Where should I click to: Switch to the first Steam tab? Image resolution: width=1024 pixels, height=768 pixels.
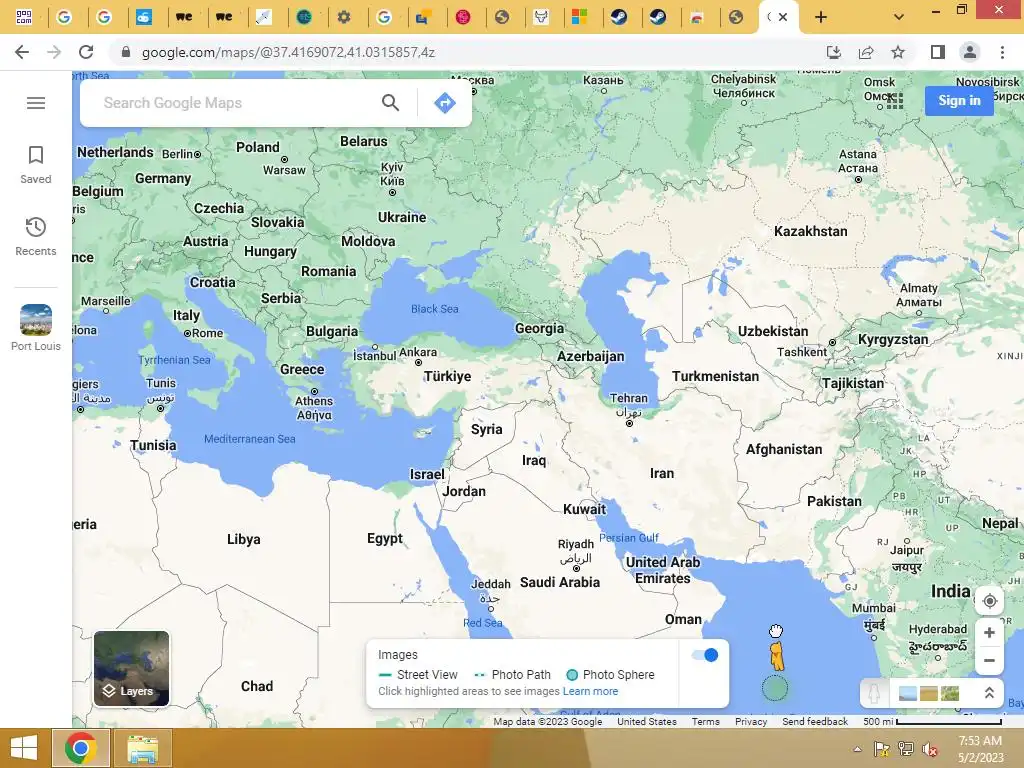click(x=618, y=17)
